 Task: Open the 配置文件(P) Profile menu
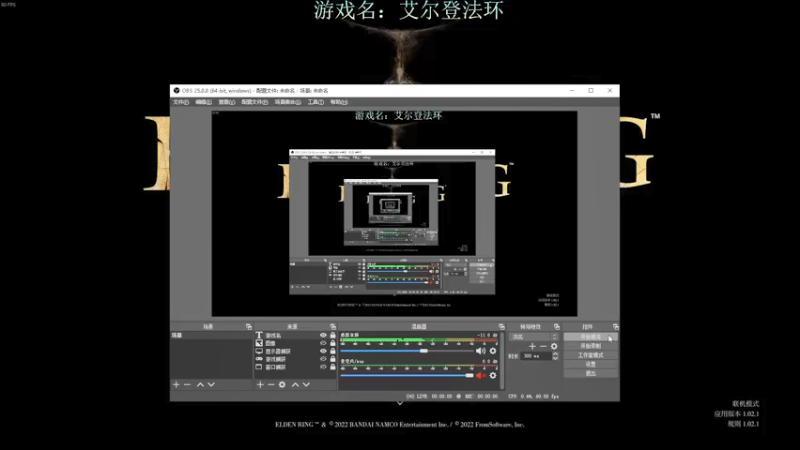point(255,102)
